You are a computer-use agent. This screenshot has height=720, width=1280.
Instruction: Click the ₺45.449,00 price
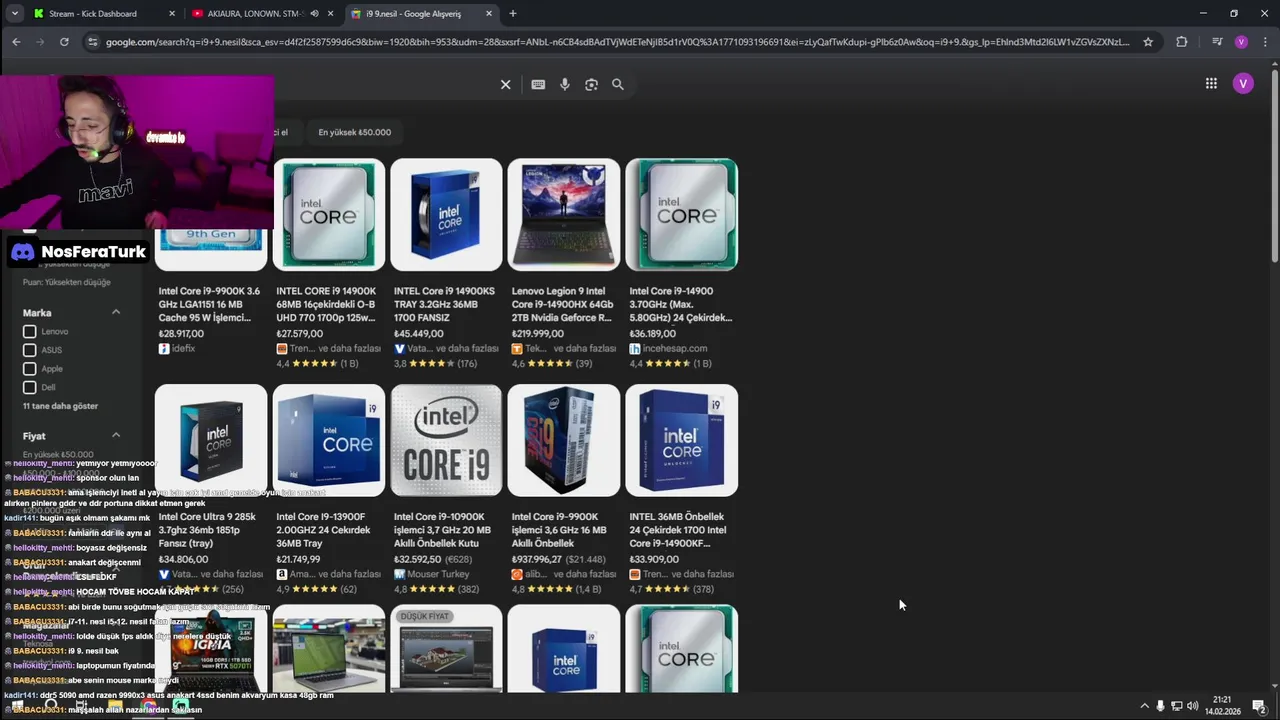(418, 334)
